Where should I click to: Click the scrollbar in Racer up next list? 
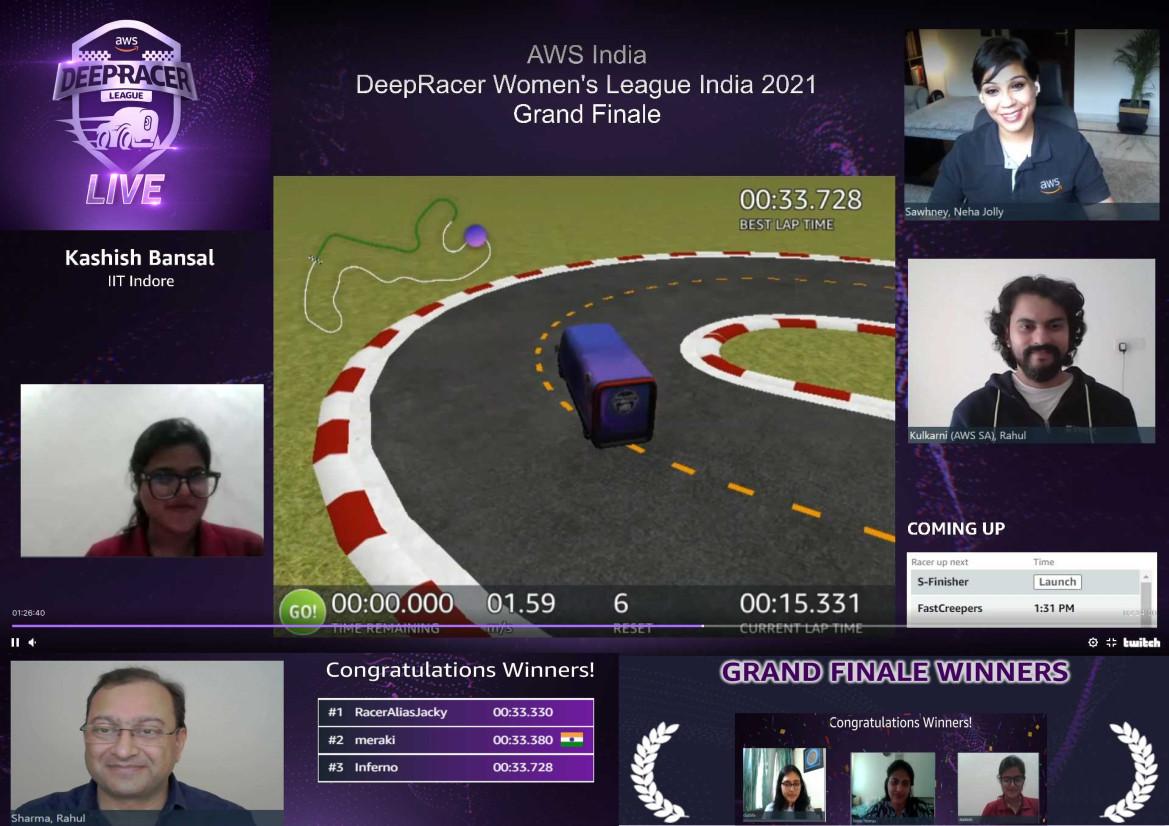click(1147, 598)
